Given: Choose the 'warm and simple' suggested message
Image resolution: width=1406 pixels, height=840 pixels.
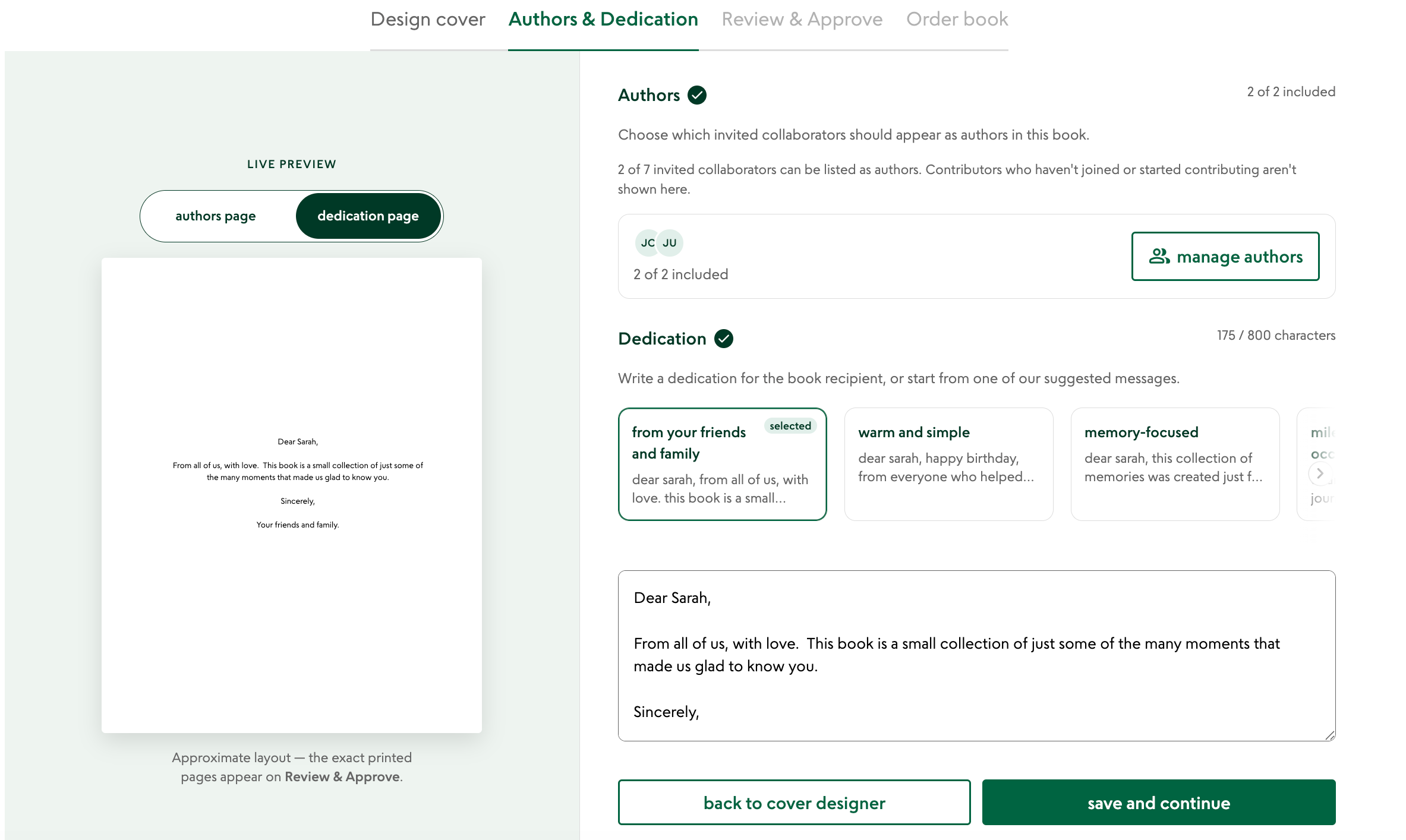Looking at the screenshot, I should [948, 464].
